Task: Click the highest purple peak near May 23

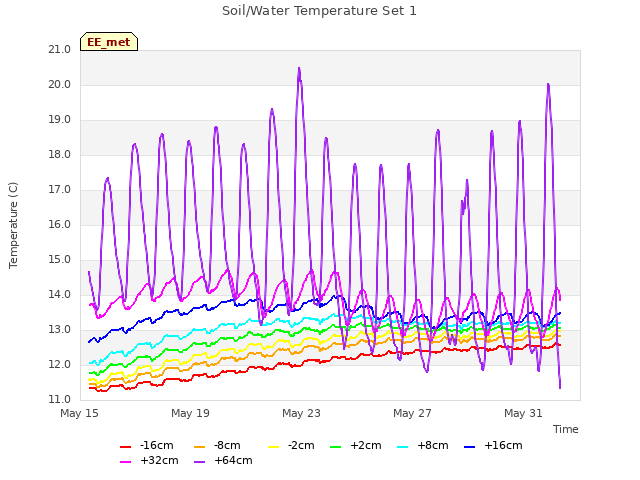Action: [299, 69]
